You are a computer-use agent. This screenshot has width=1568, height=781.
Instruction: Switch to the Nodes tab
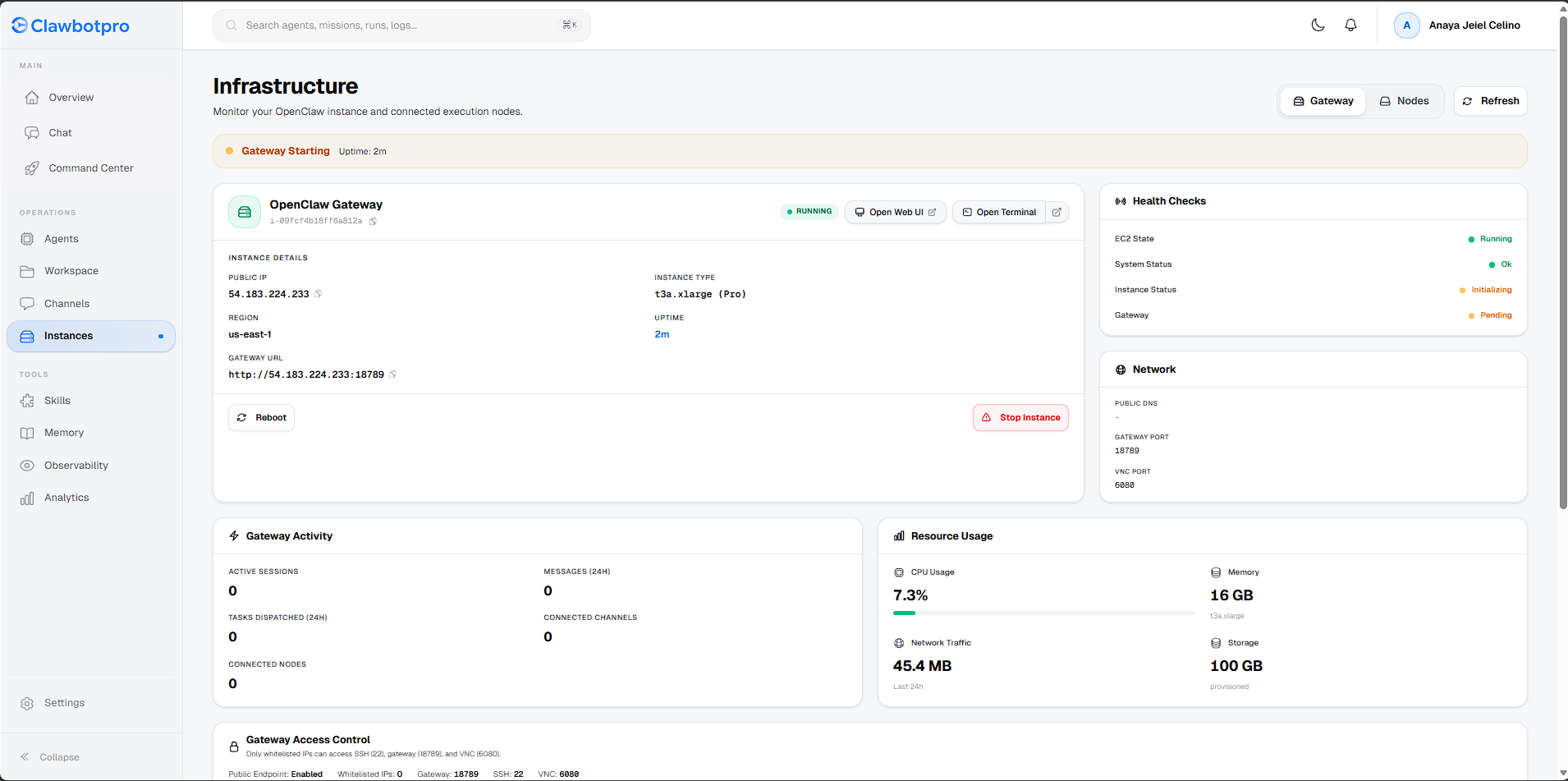(x=1404, y=101)
